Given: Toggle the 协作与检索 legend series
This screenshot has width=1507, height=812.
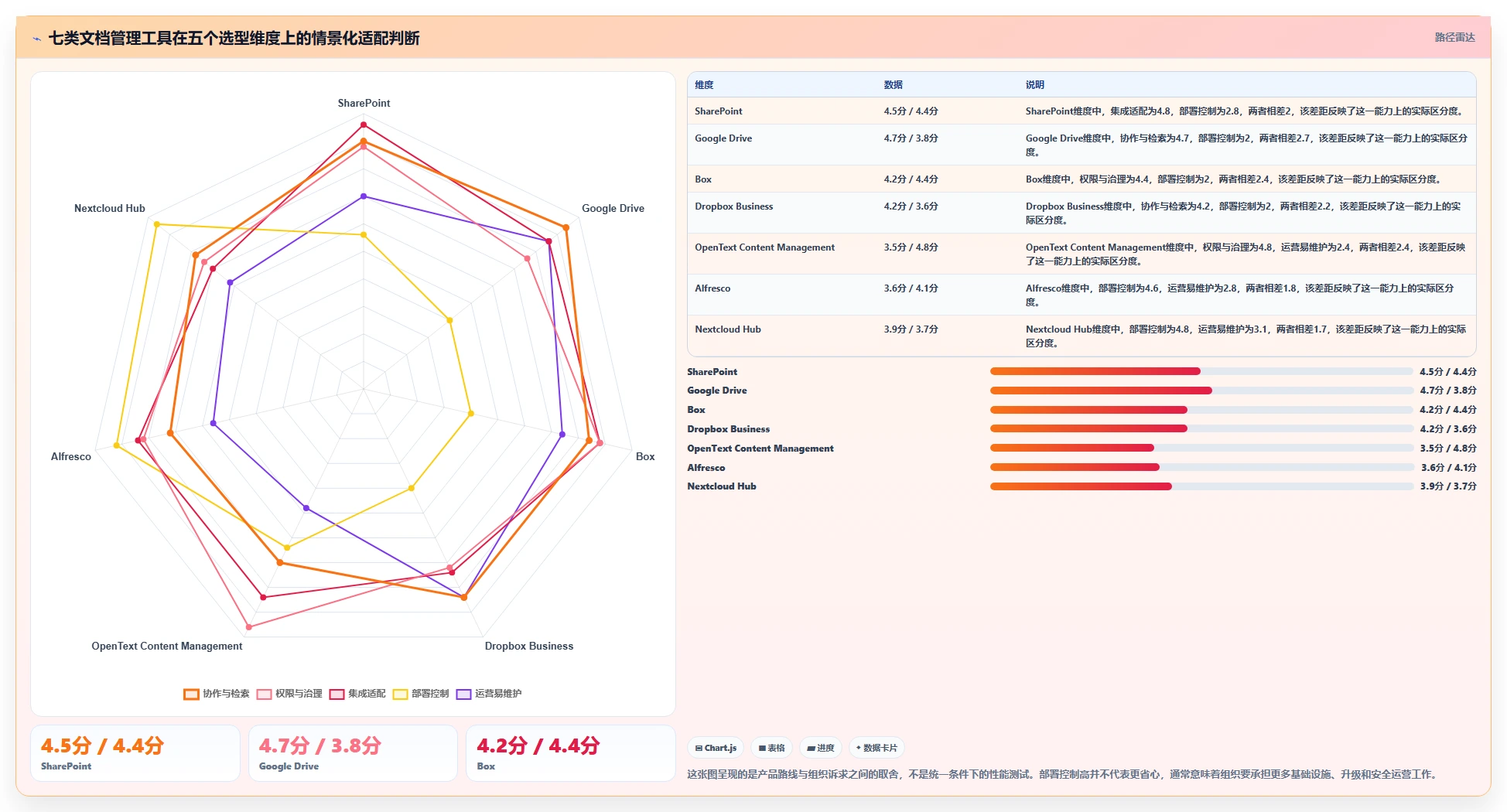Looking at the screenshot, I should pos(217,694).
